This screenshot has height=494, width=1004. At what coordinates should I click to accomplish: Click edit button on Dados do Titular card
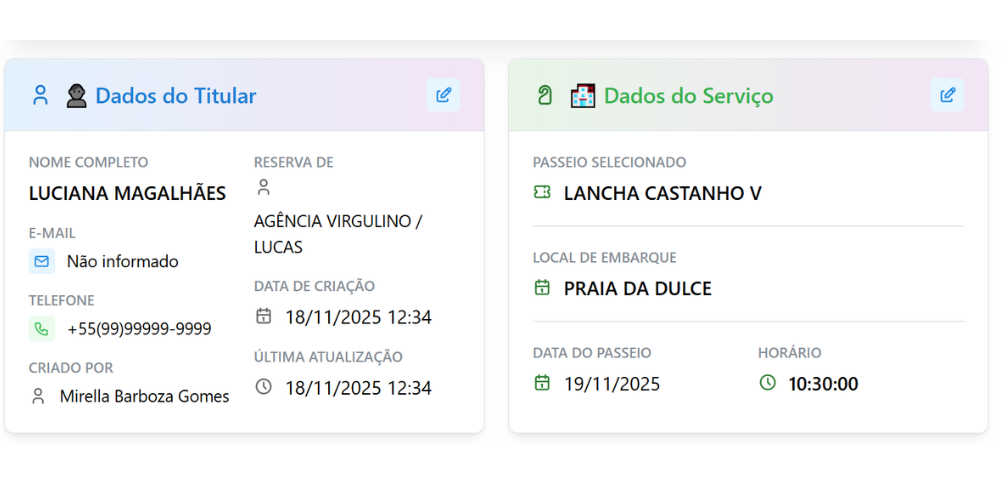[x=443, y=95]
